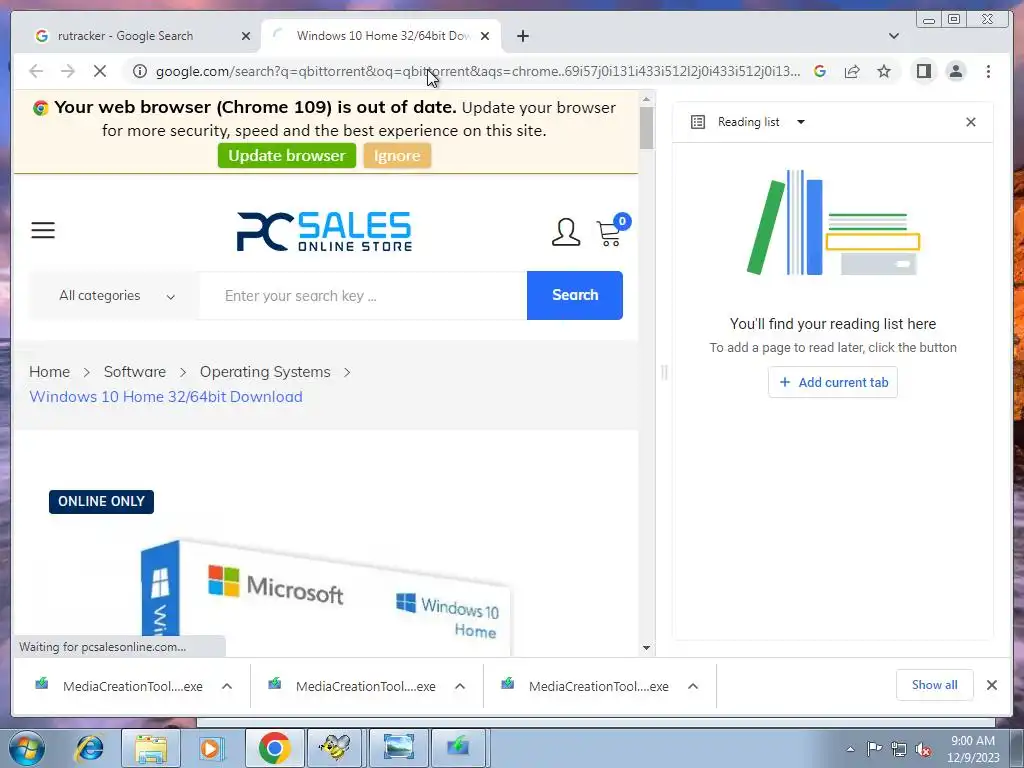Toggle the browser side panel icon
The width and height of the screenshot is (1024, 768).
923,71
